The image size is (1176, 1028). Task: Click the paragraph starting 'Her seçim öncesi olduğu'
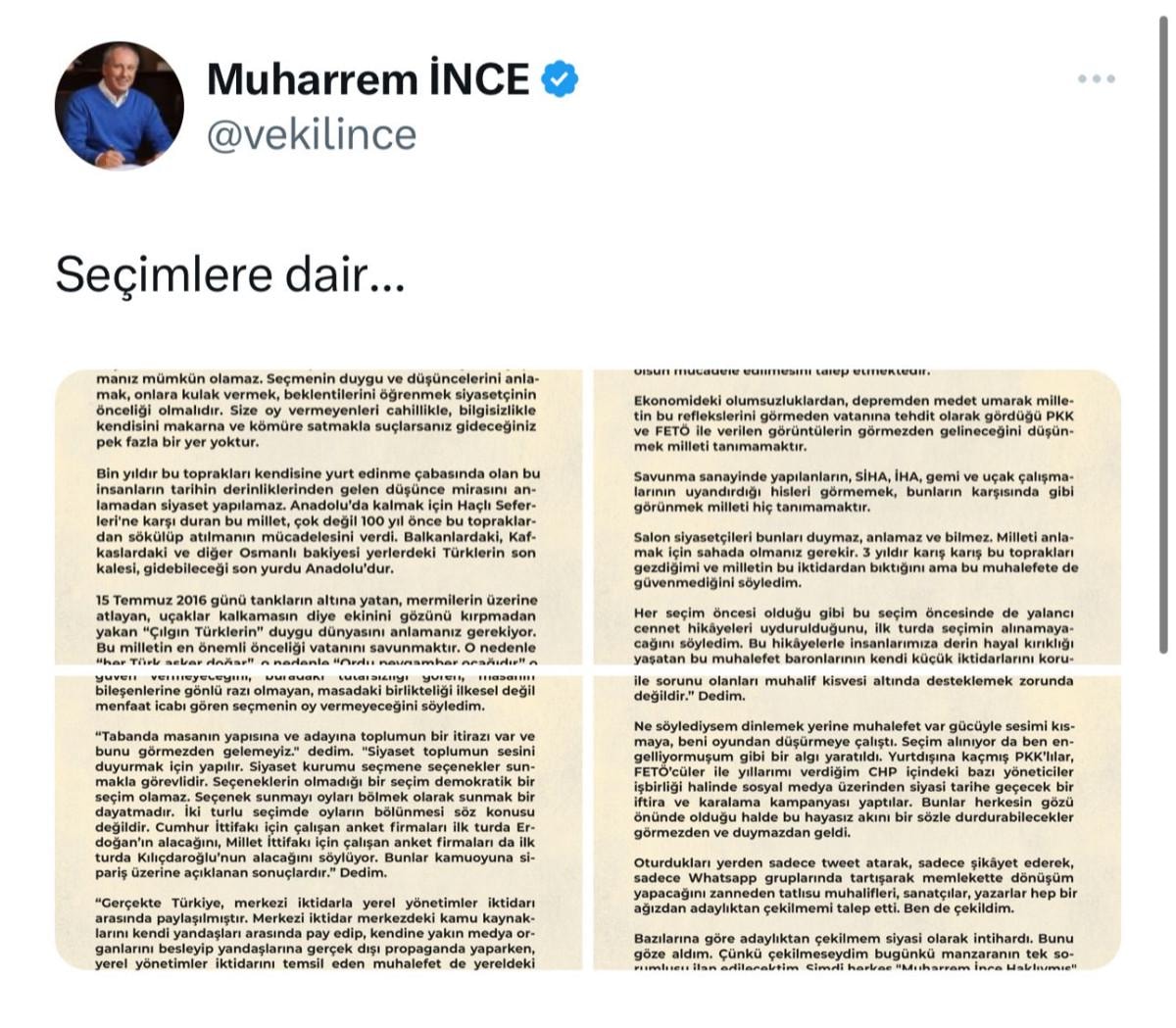pyautogui.click(x=855, y=635)
